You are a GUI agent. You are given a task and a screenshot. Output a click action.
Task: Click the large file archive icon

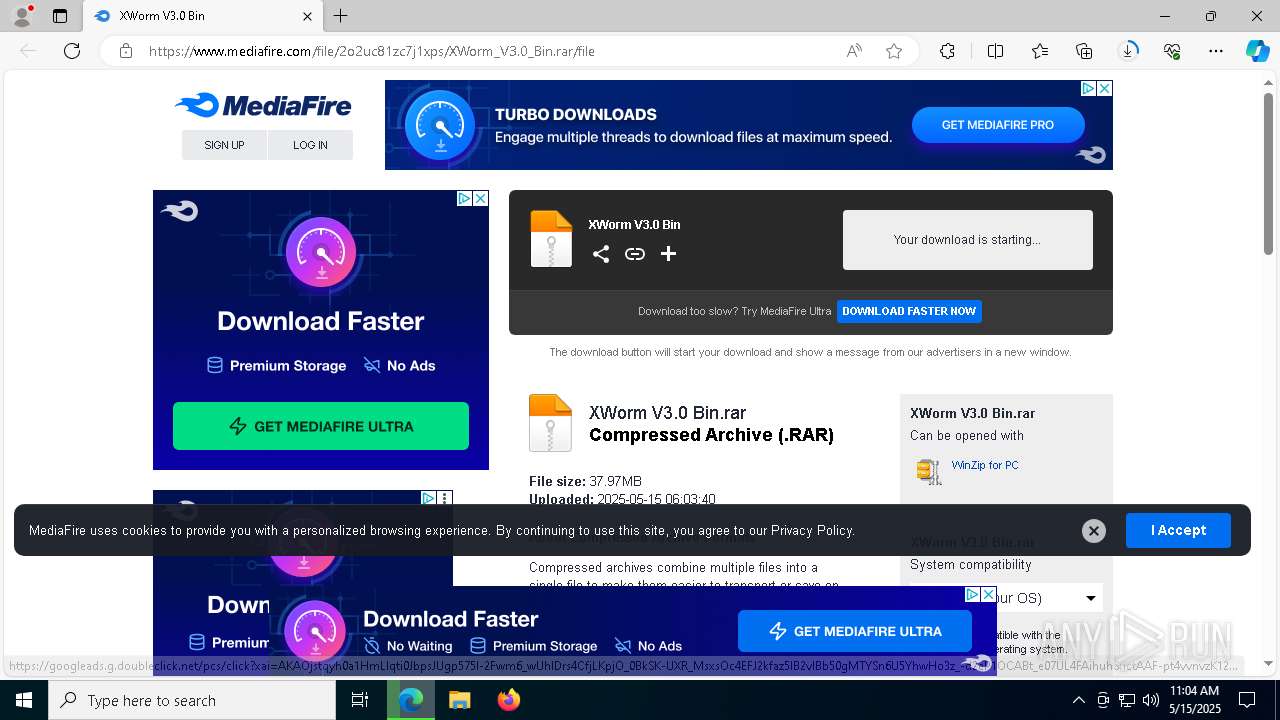point(550,423)
